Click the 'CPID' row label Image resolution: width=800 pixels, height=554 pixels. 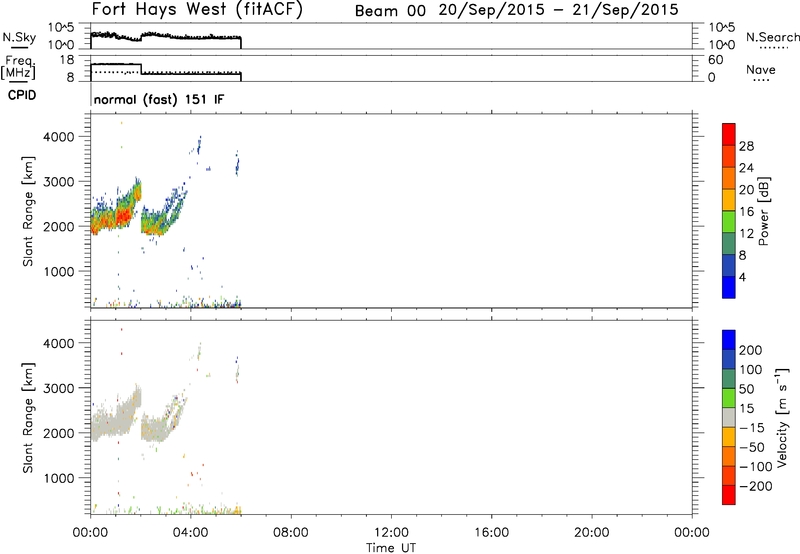pos(22,95)
